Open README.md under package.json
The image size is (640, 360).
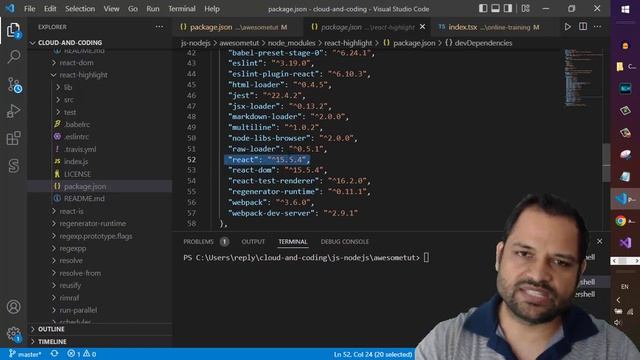coord(84,198)
